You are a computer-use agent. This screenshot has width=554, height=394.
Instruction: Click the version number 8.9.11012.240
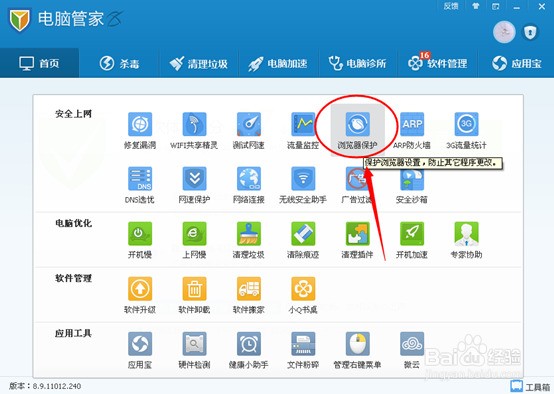coord(57,386)
